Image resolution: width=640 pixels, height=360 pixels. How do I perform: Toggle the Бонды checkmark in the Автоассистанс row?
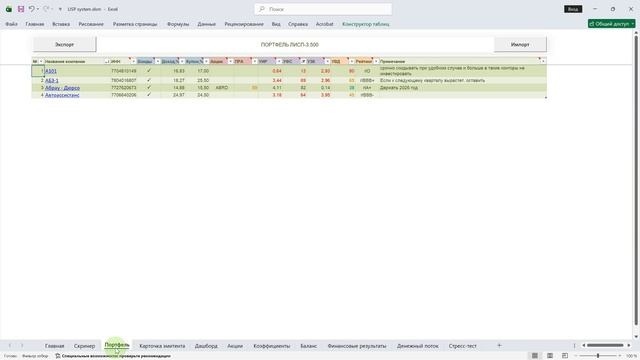(x=149, y=95)
